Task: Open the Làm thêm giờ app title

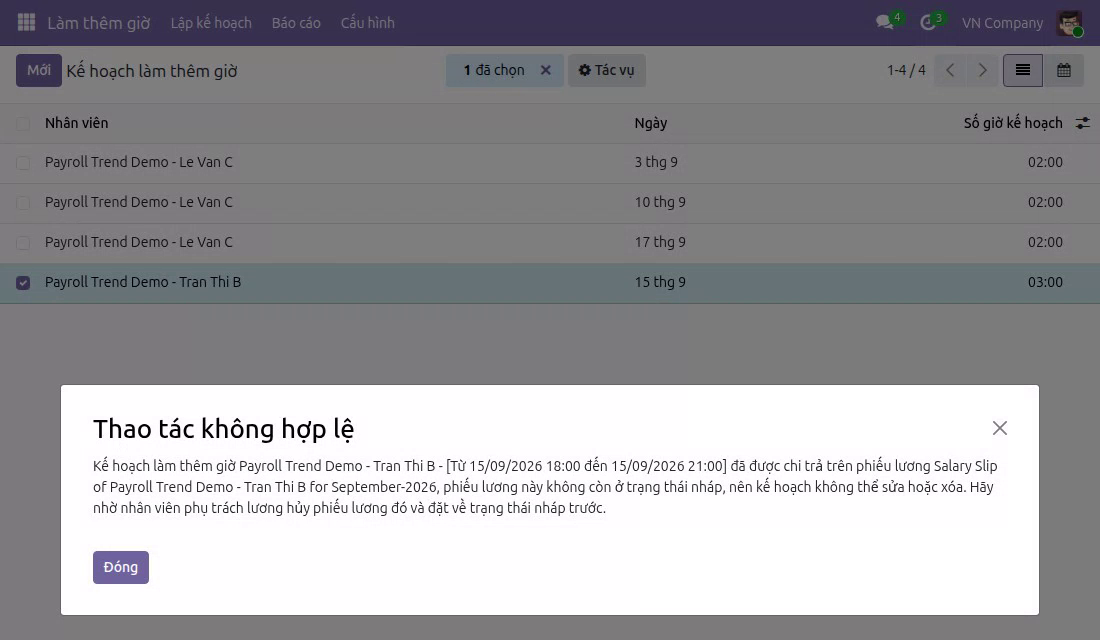Action: coord(99,23)
